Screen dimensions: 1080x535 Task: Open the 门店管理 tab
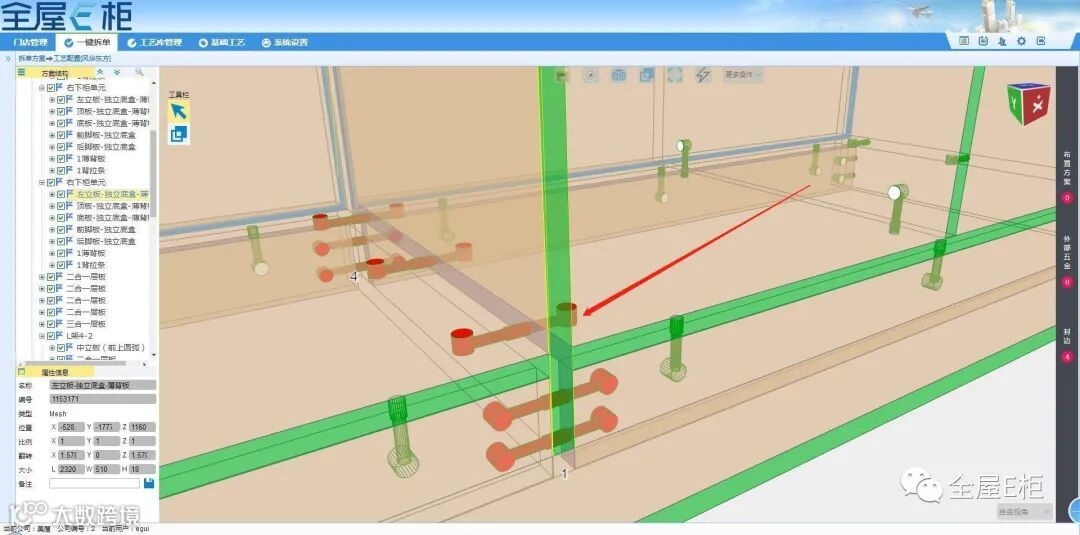tap(29, 42)
